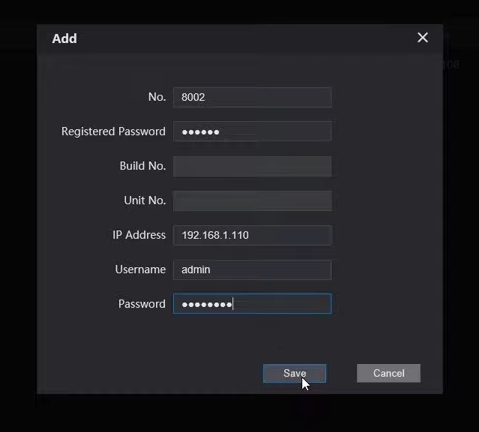Click the Password label above the Save row
479x432 pixels.
[142, 304]
